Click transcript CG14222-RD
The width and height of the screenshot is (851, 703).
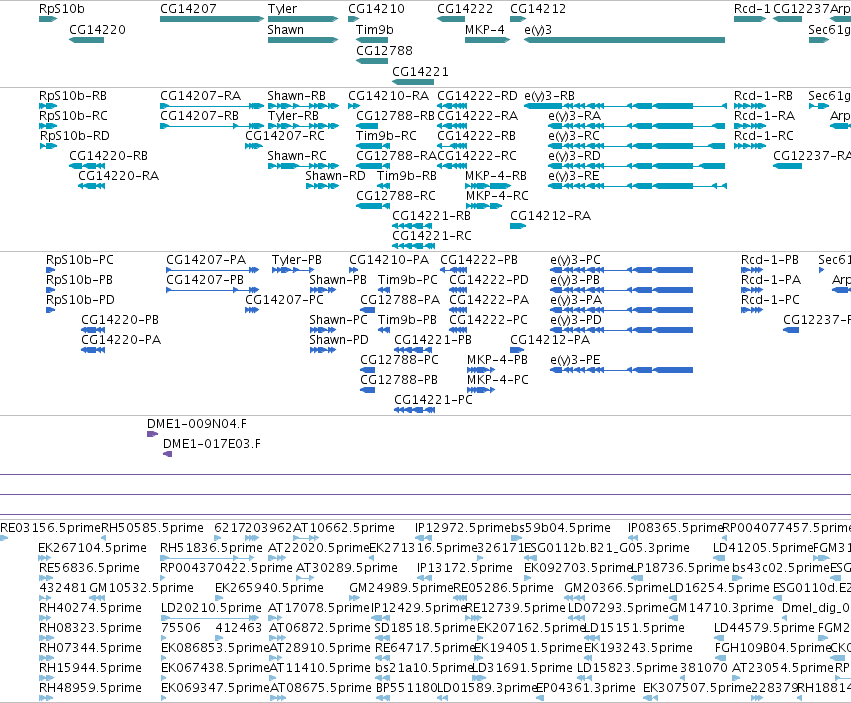coord(477,96)
